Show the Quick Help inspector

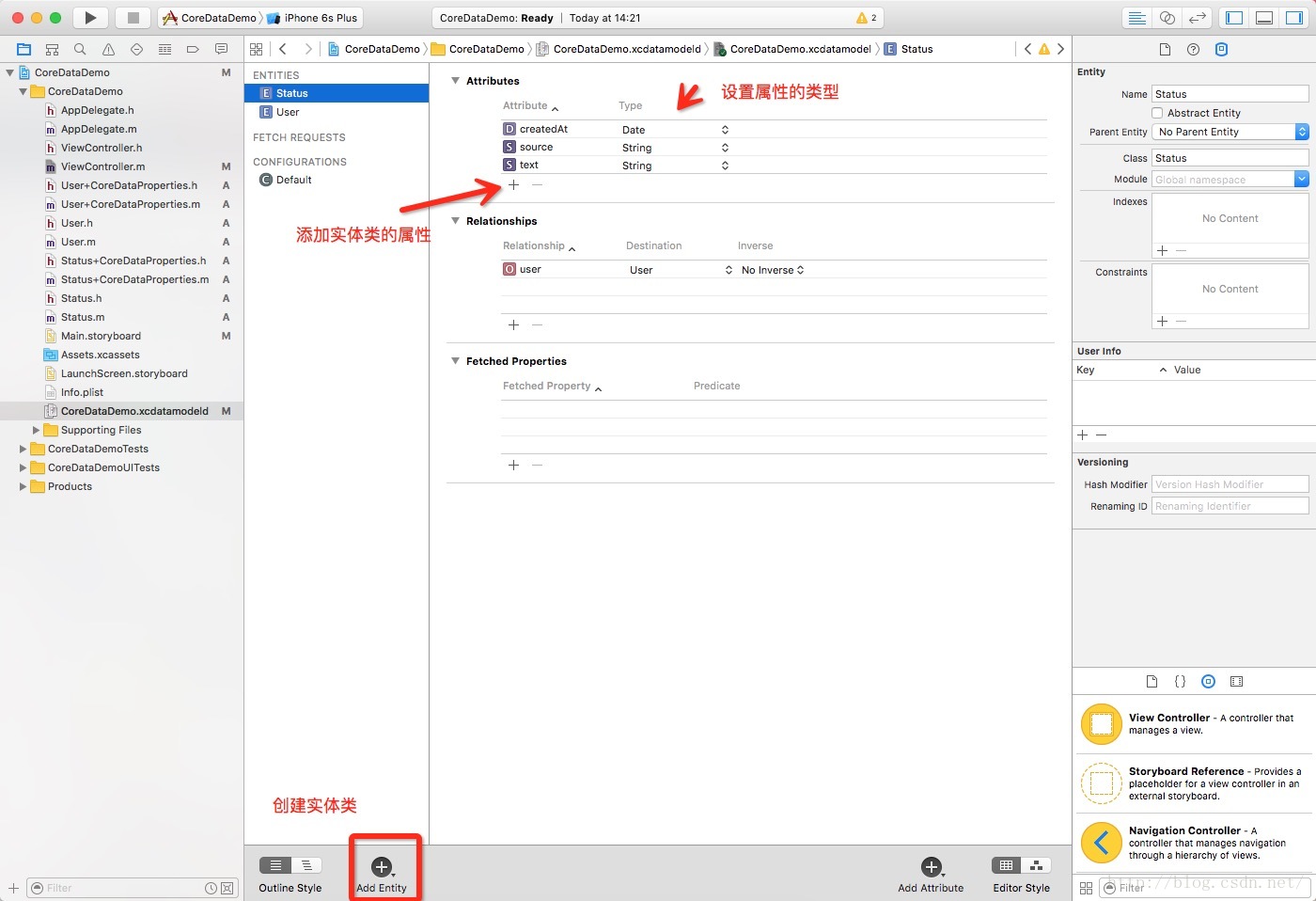tap(1193, 50)
